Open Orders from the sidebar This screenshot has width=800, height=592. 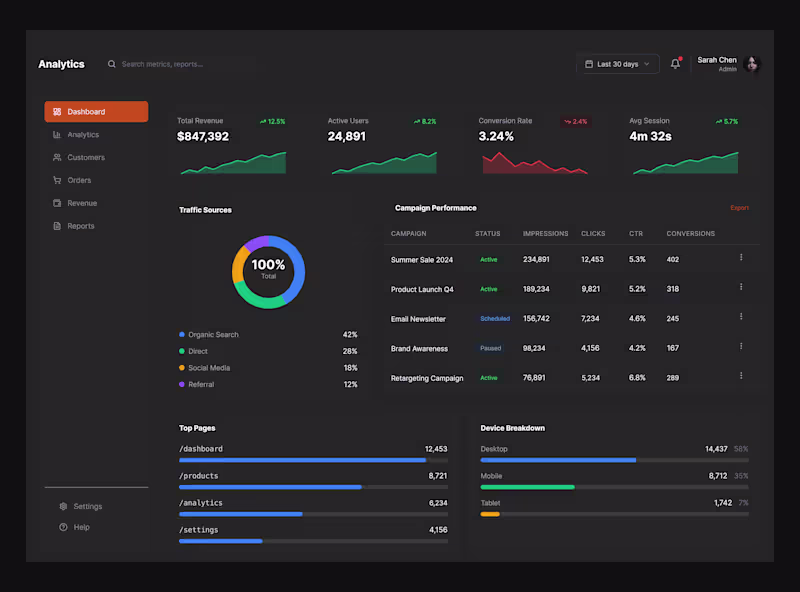pyautogui.click(x=96, y=180)
